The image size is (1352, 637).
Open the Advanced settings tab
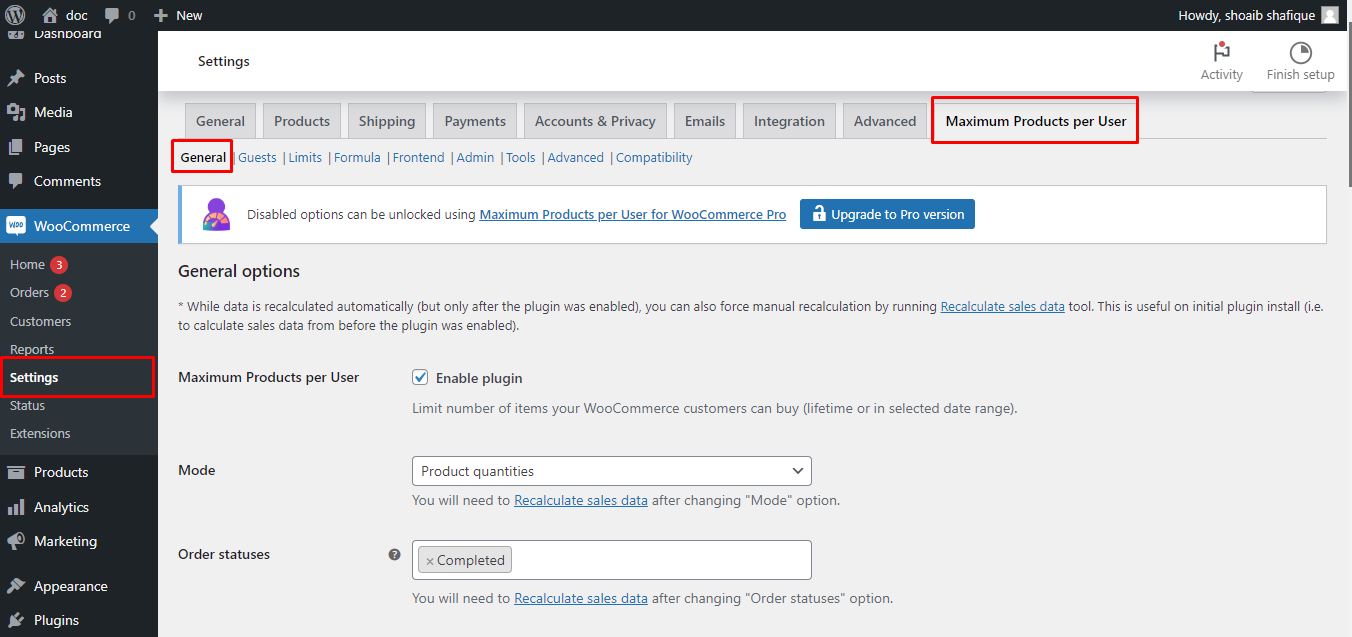[x=885, y=121]
